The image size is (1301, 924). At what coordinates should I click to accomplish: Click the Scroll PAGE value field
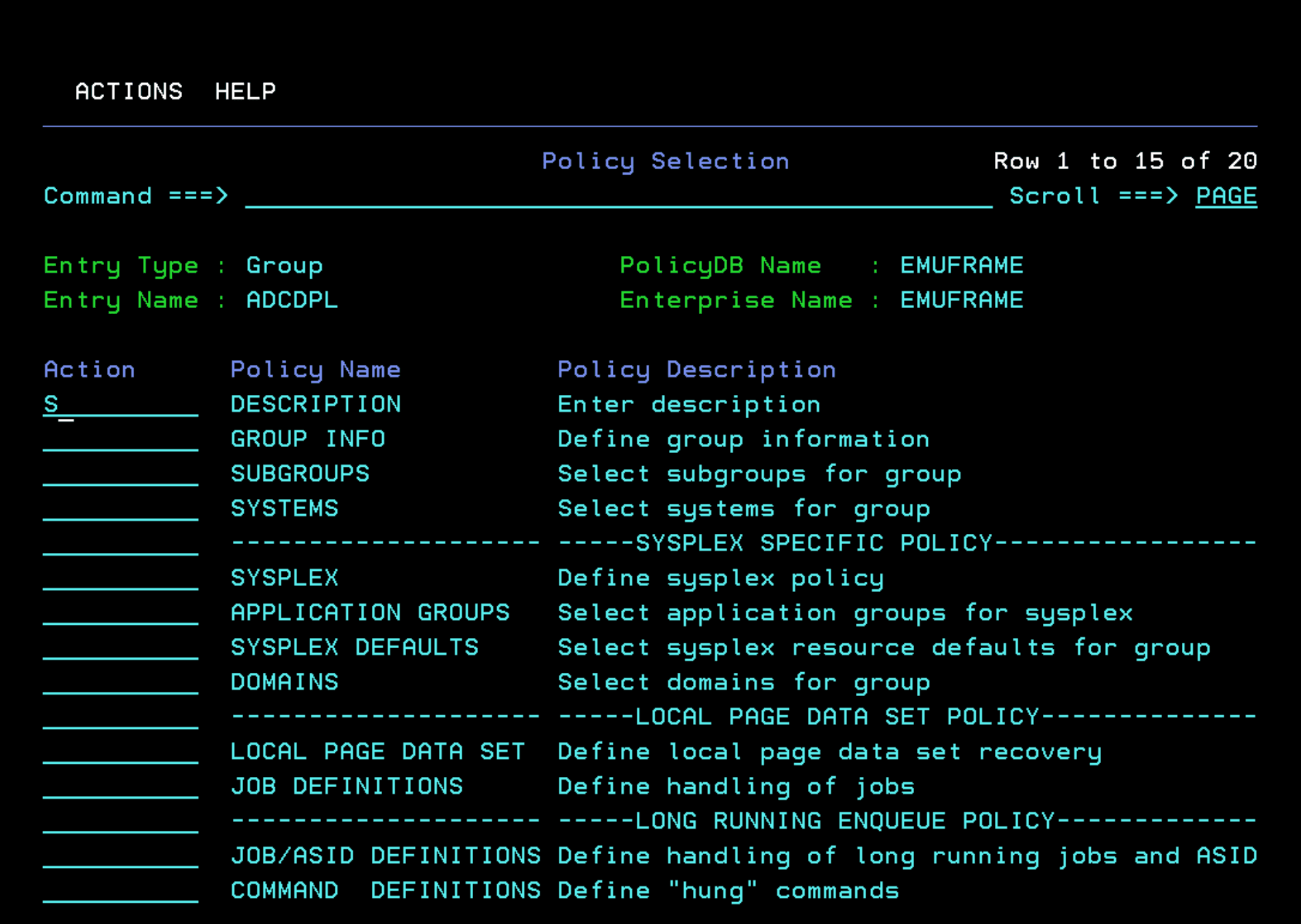click(x=1226, y=196)
